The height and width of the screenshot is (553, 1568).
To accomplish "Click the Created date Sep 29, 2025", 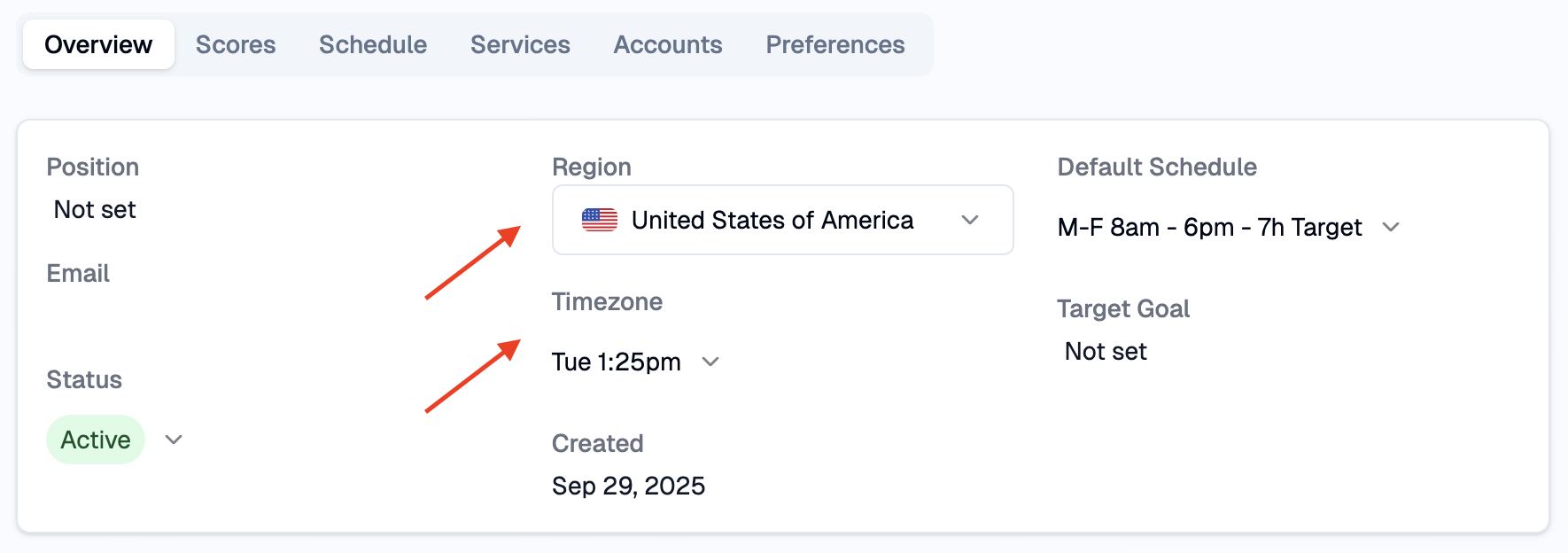I will click(628, 486).
